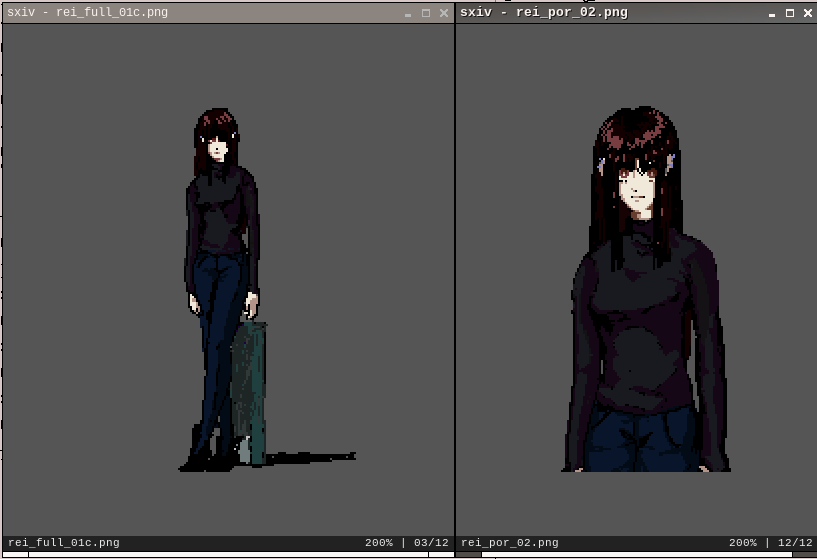Image resolution: width=817 pixels, height=559 pixels.
Task: Maximize the rei_full_01c.png sxiv window
Action: coord(426,13)
